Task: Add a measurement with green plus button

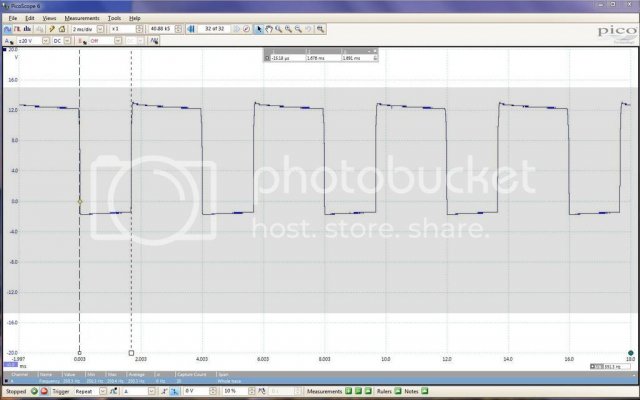Action: point(349,391)
